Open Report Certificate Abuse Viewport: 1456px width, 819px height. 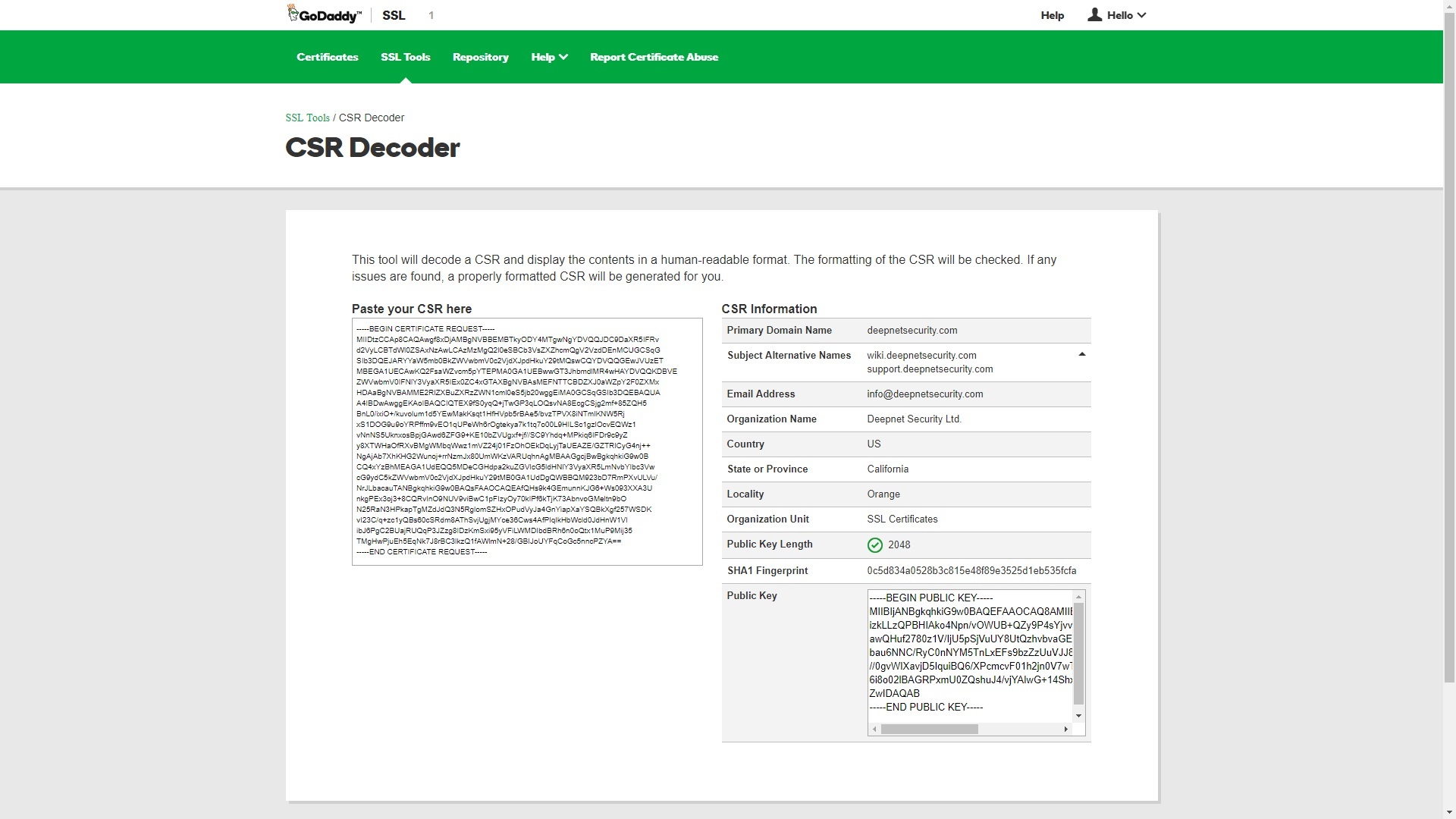click(x=654, y=57)
